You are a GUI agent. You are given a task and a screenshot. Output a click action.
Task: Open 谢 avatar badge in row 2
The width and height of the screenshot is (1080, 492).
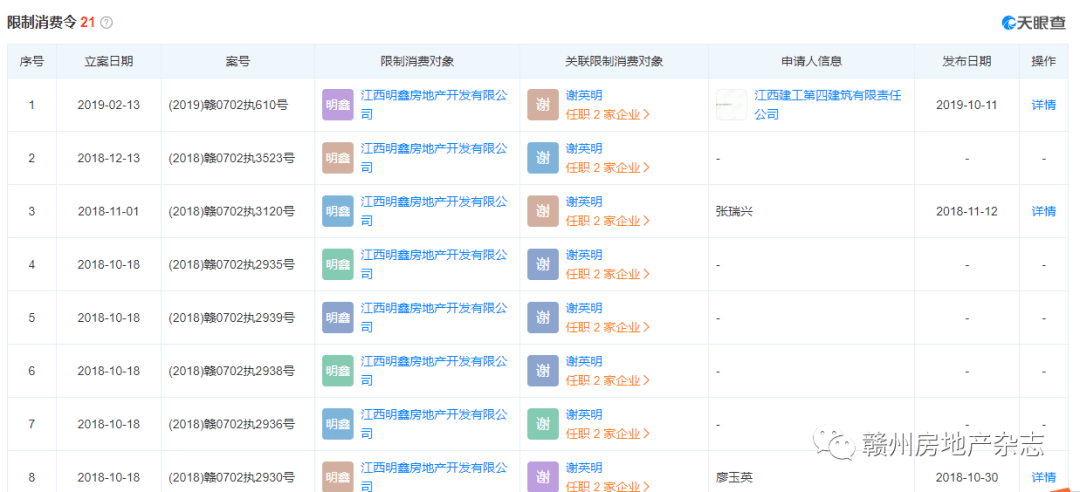pyautogui.click(x=543, y=158)
